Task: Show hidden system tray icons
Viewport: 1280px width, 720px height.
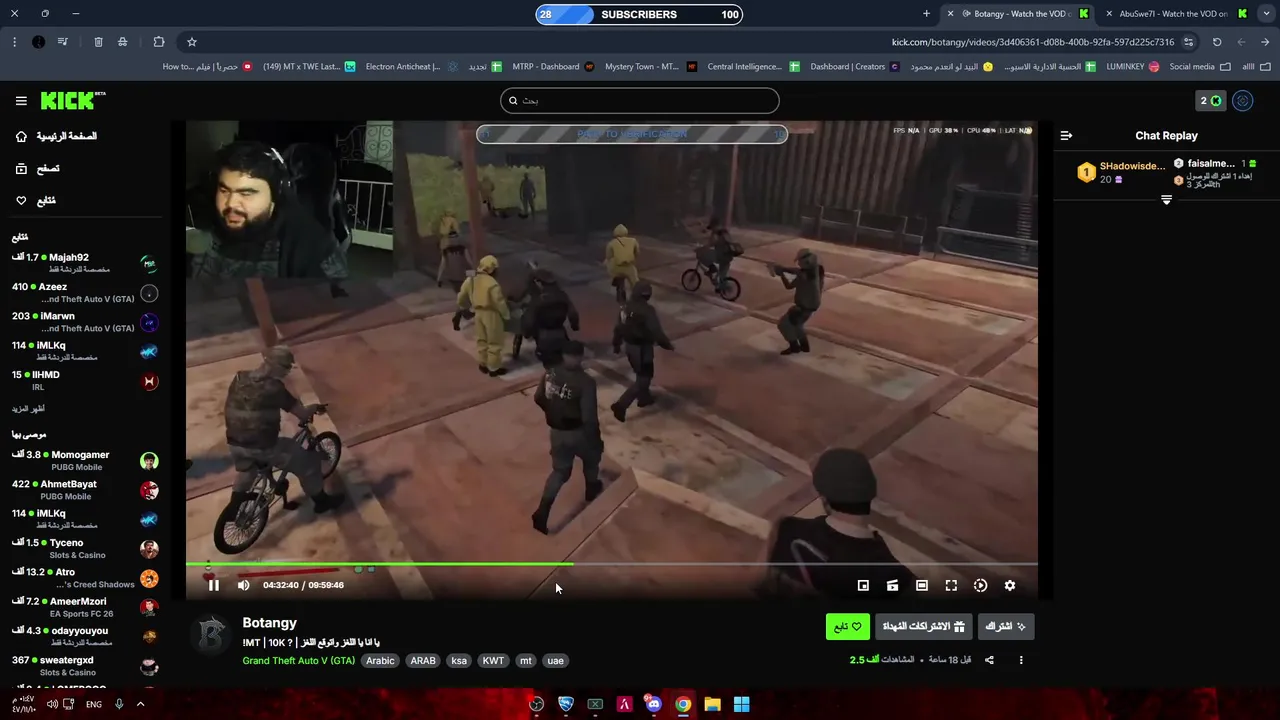Action: [140, 704]
